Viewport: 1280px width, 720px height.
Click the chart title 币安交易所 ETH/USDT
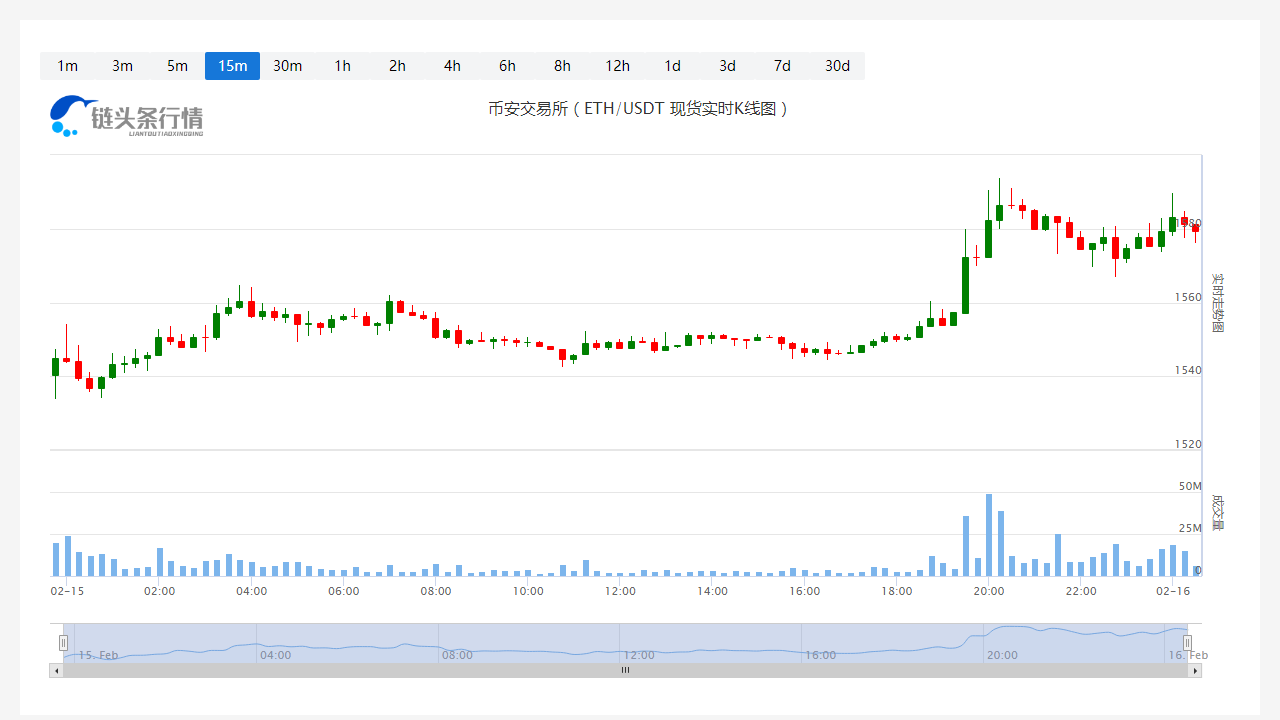coord(639,109)
